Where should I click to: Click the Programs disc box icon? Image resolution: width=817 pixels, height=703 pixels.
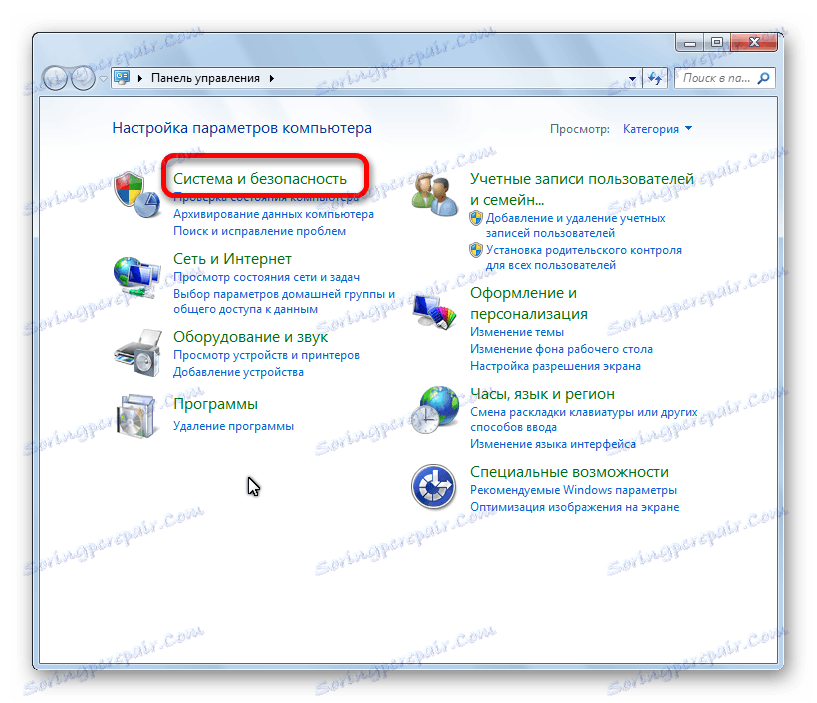(137, 416)
